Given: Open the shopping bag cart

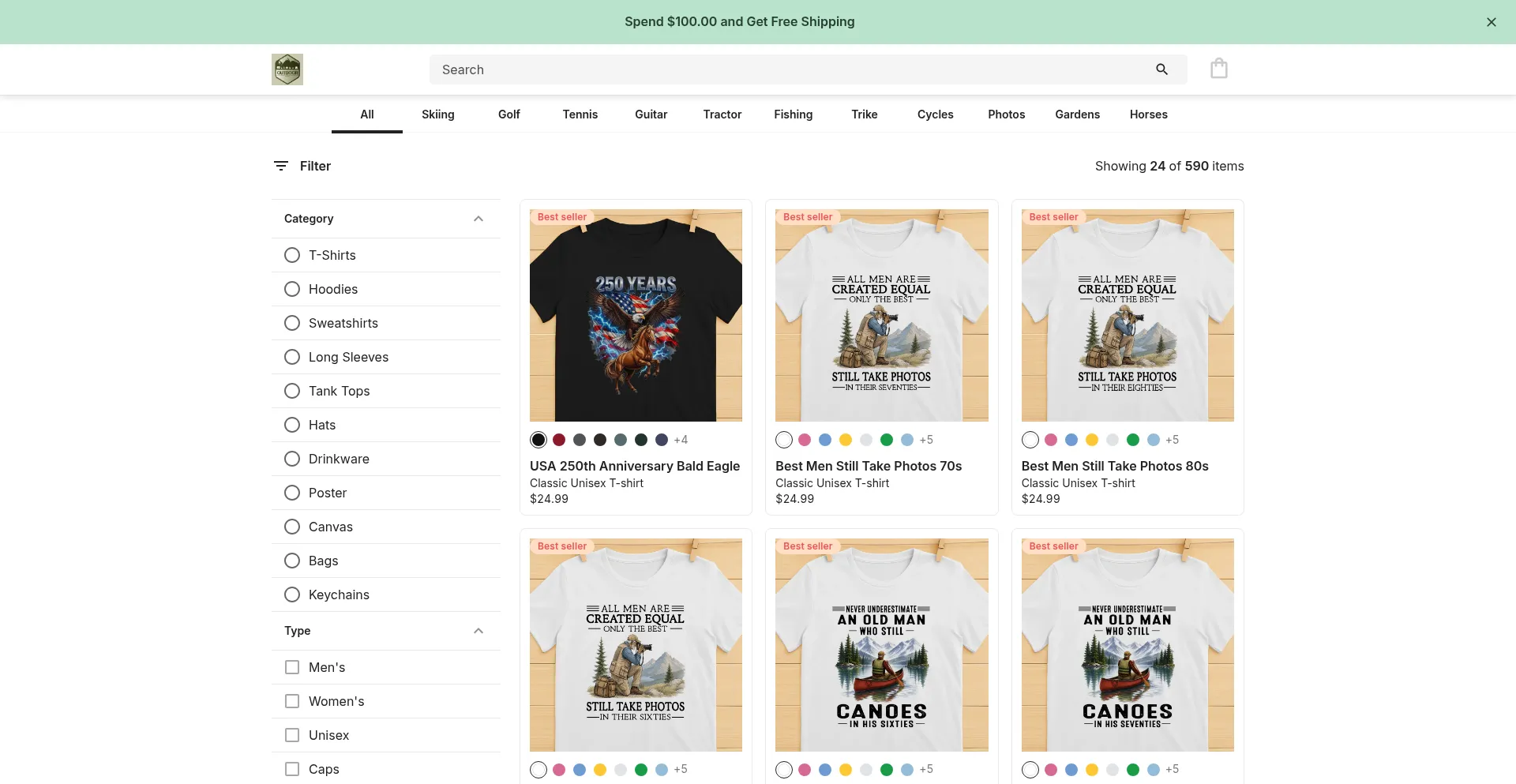Looking at the screenshot, I should coord(1219,69).
